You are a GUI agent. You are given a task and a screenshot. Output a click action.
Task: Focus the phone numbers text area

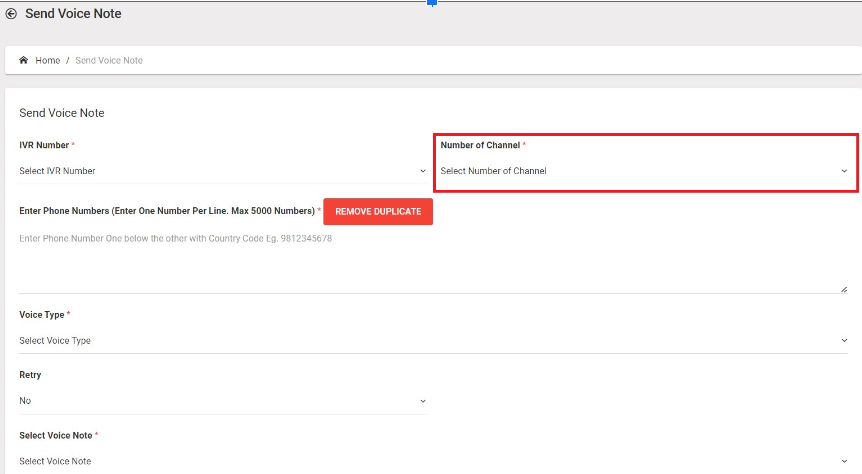[433, 261]
